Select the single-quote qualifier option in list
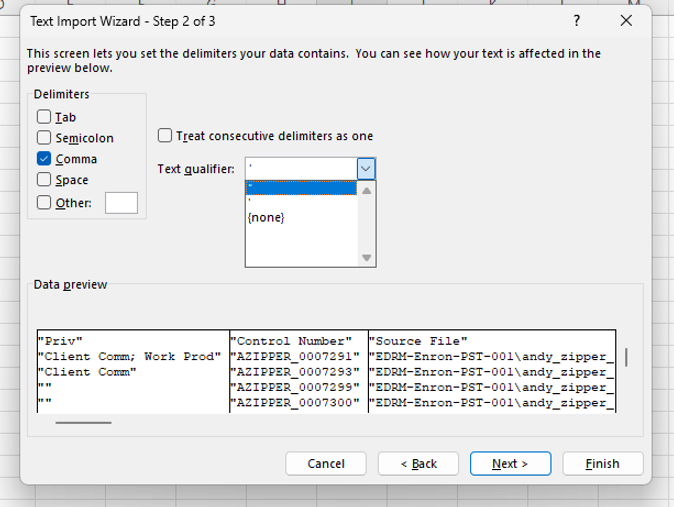This screenshot has width=674, height=507. click(301, 201)
